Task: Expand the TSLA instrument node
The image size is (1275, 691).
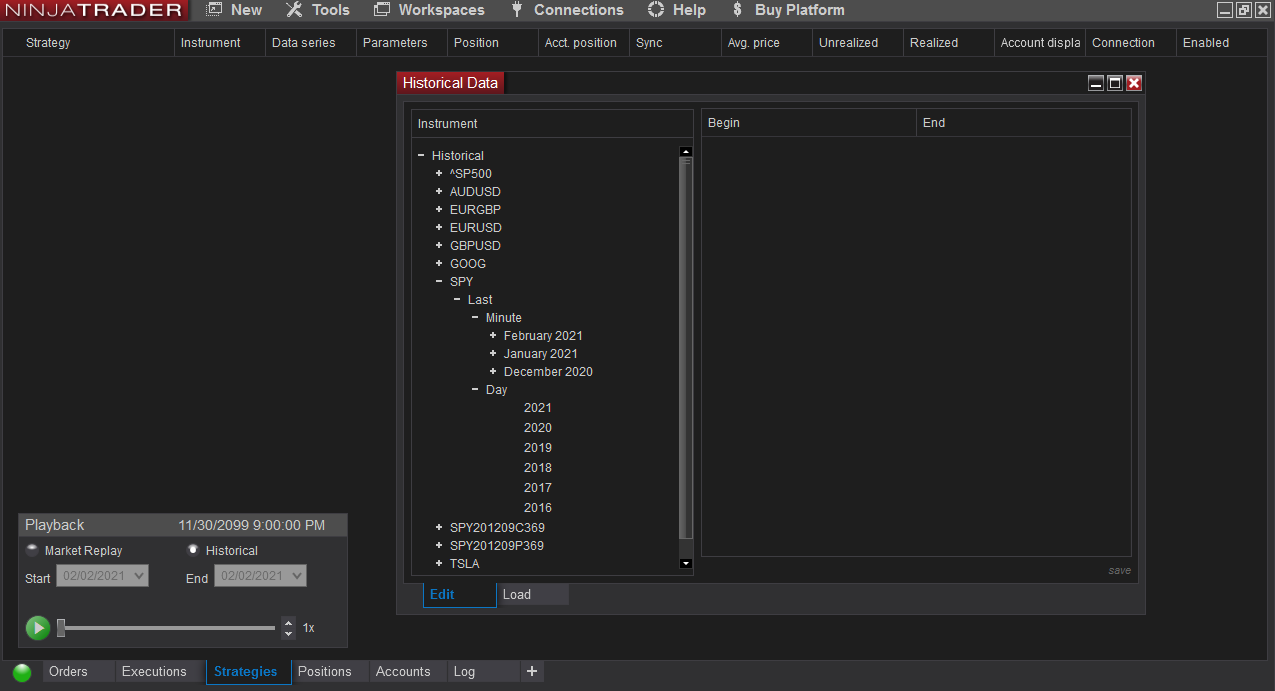Action: coord(439,564)
